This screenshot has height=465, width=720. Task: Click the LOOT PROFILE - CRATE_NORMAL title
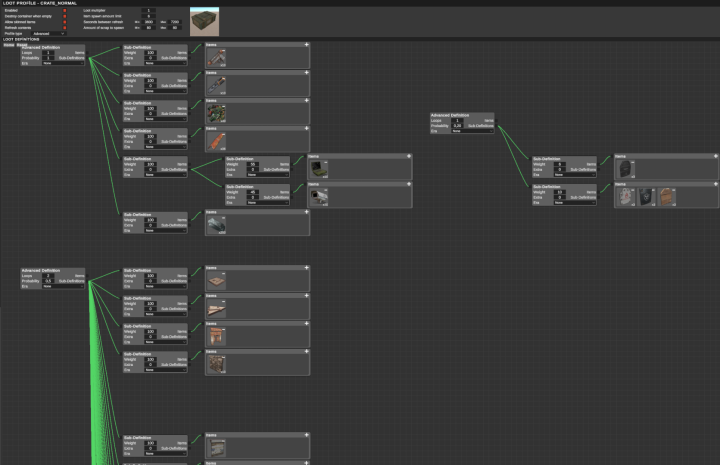click(39, 3)
